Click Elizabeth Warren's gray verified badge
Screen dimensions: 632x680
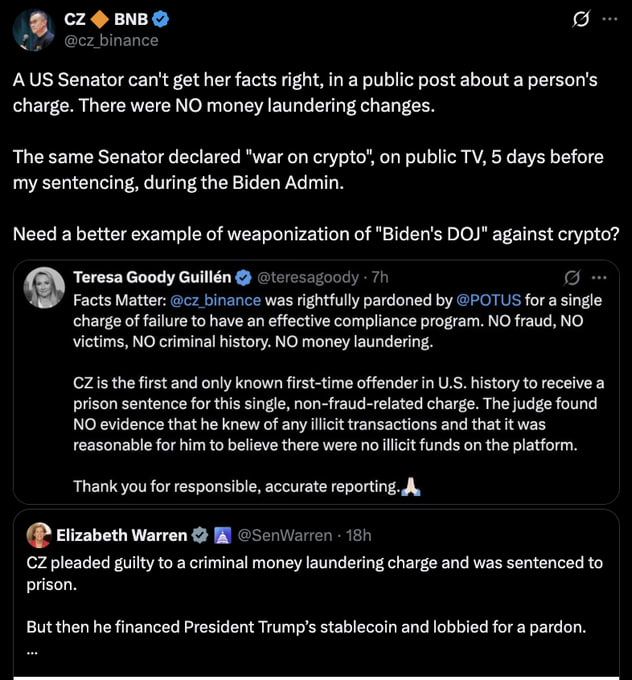pyautogui.click(x=199, y=535)
